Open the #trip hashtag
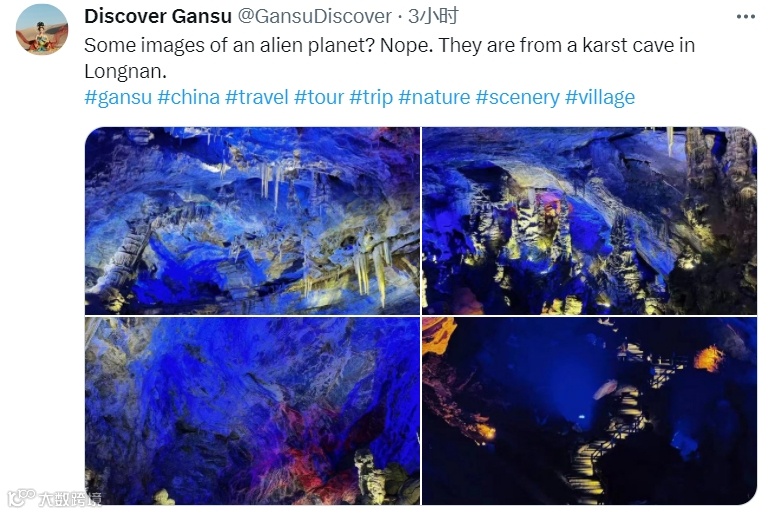Image resolution: width=780 pixels, height=514 pixels. (x=371, y=97)
